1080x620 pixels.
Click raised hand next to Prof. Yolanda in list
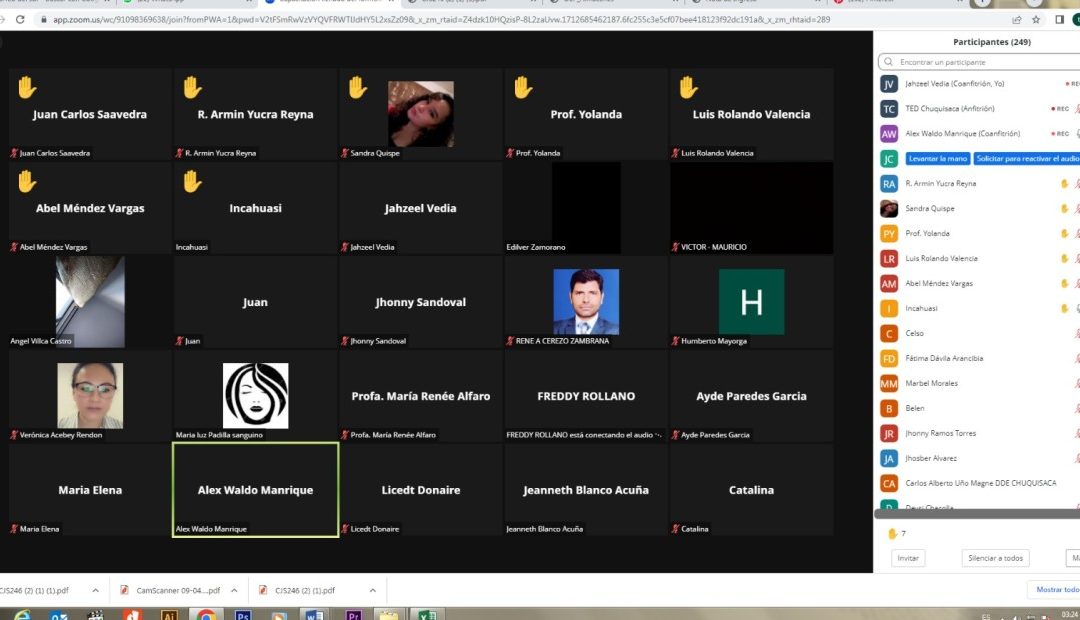(x=1064, y=234)
